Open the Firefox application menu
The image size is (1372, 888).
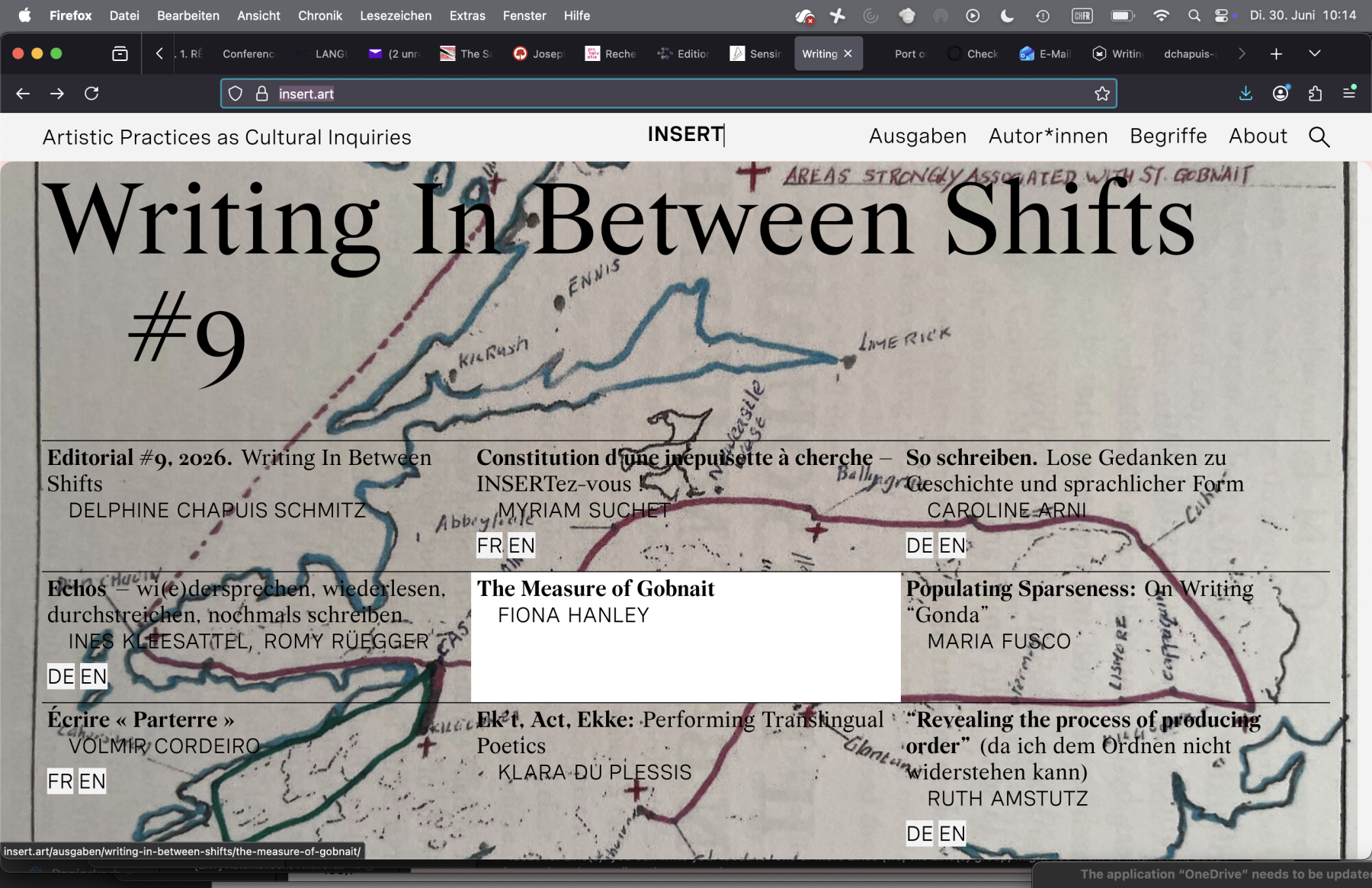tap(70, 15)
